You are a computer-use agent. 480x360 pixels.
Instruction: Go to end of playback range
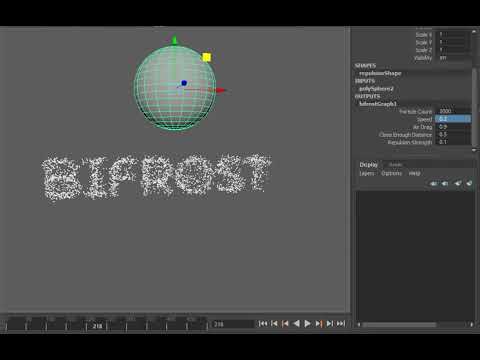(341, 323)
